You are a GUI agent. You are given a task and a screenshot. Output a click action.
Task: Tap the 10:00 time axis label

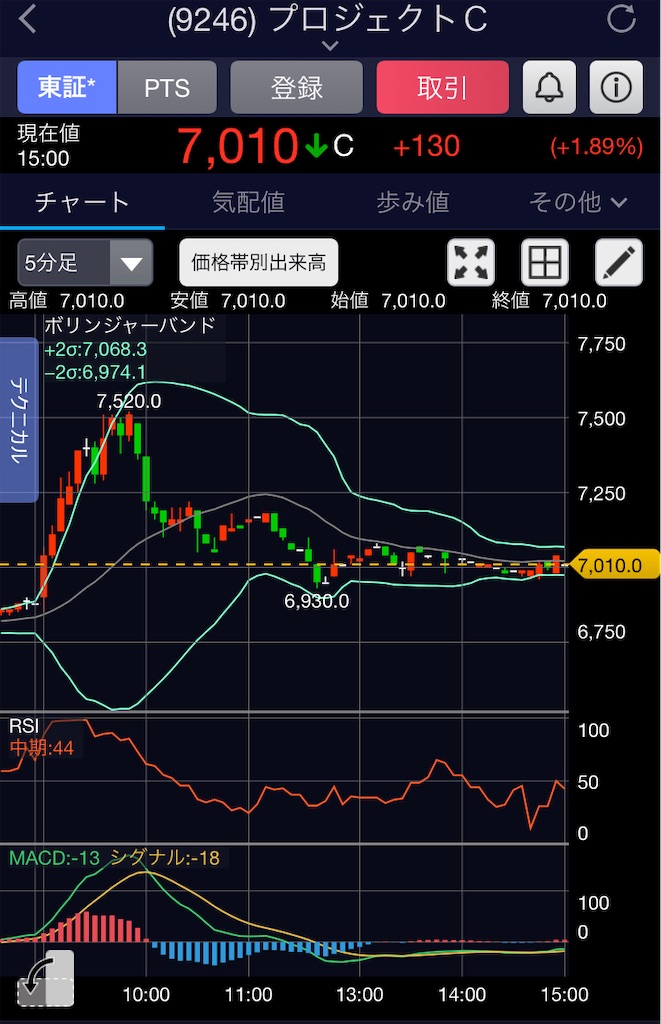point(146,995)
